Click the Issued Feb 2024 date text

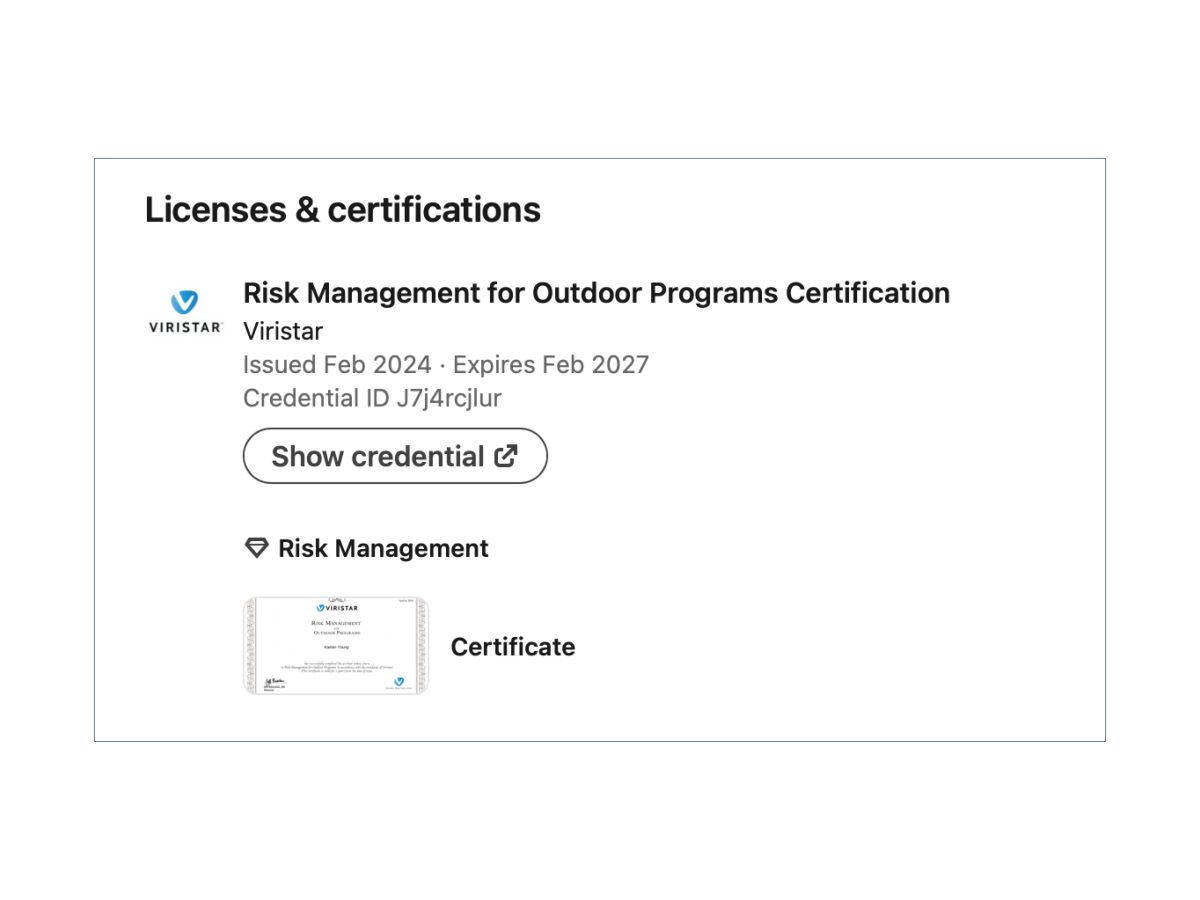[x=337, y=365]
